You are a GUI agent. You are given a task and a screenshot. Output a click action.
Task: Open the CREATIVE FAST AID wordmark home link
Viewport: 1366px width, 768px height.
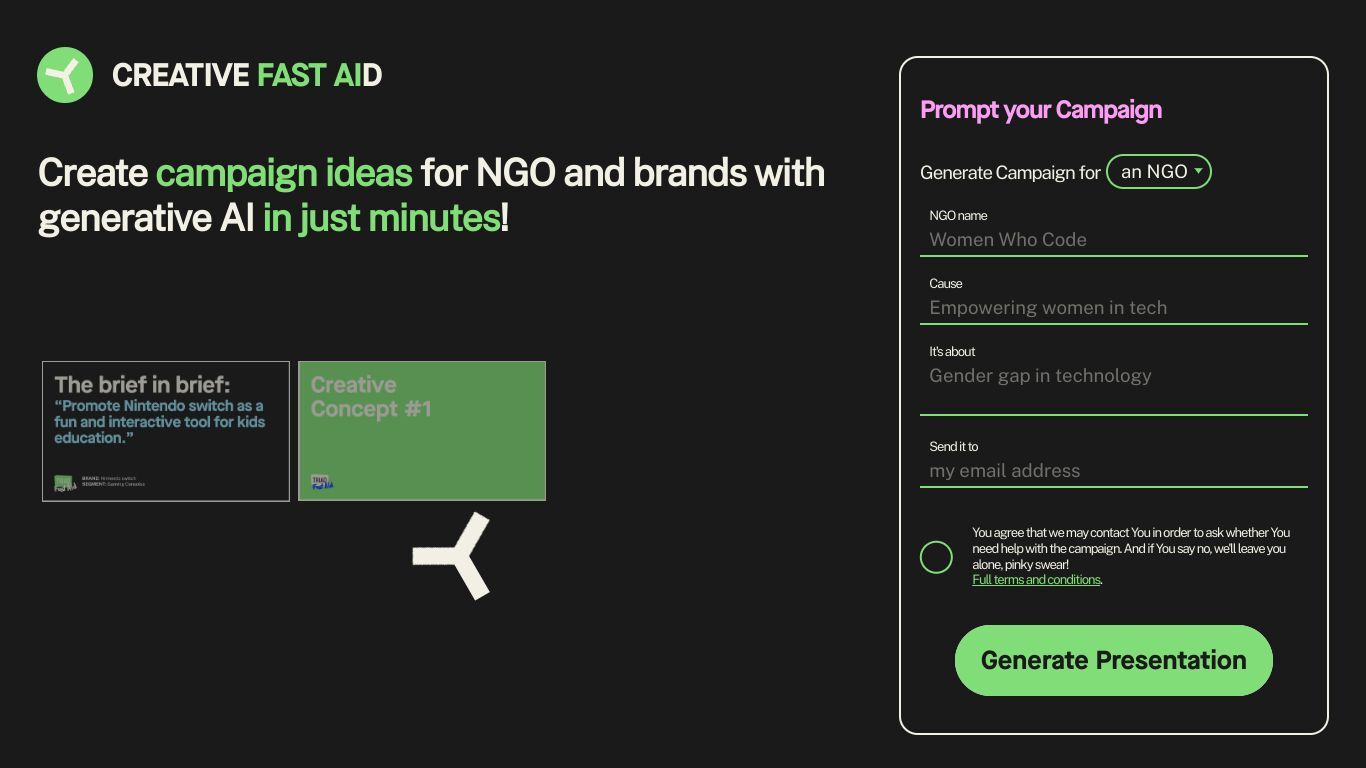click(x=247, y=75)
